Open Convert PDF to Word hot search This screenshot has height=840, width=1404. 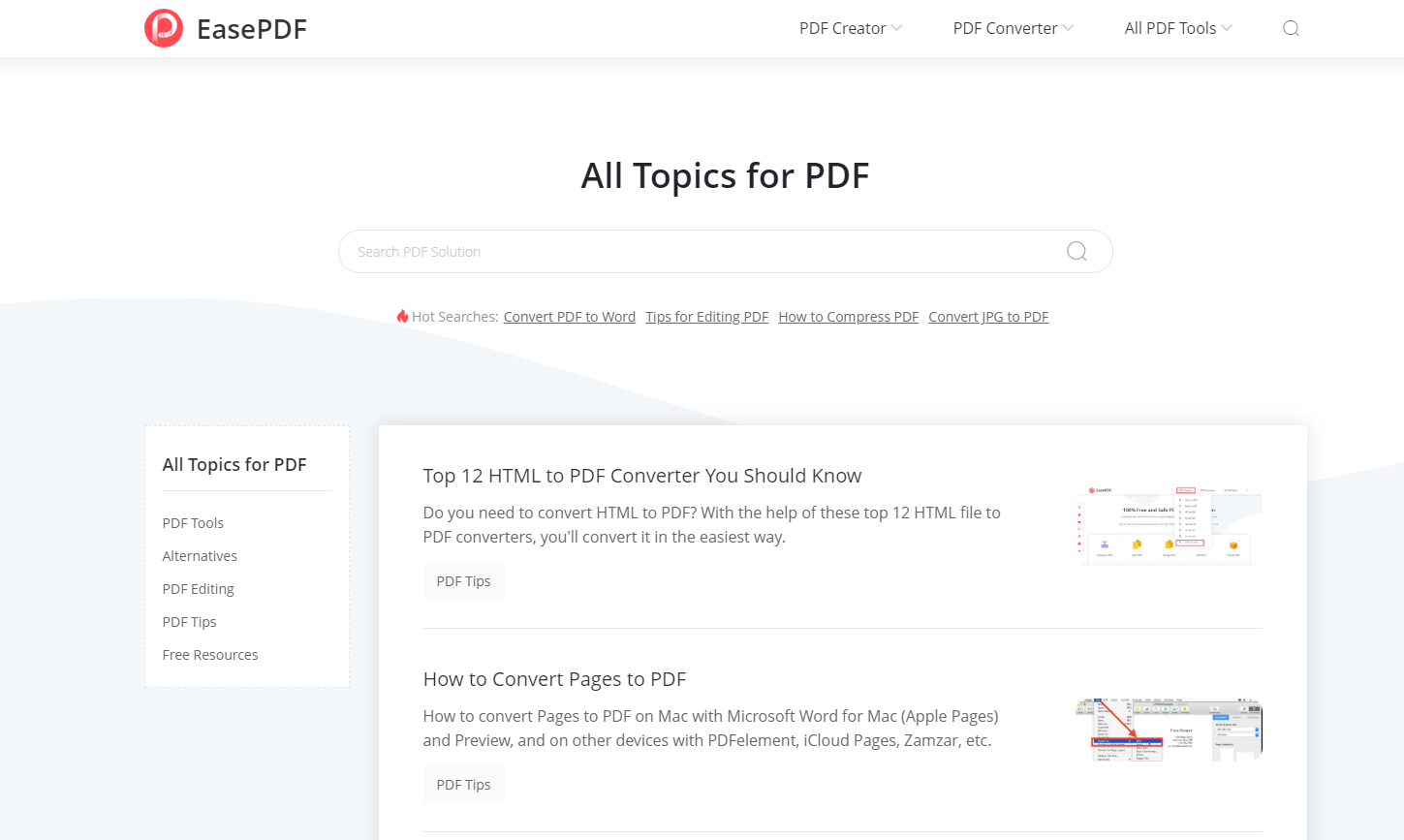point(570,317)
